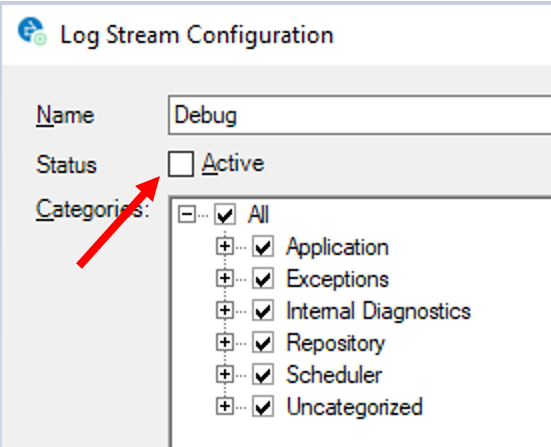
Task: Expand the Scheduler tree node
Action: (225, 375)
